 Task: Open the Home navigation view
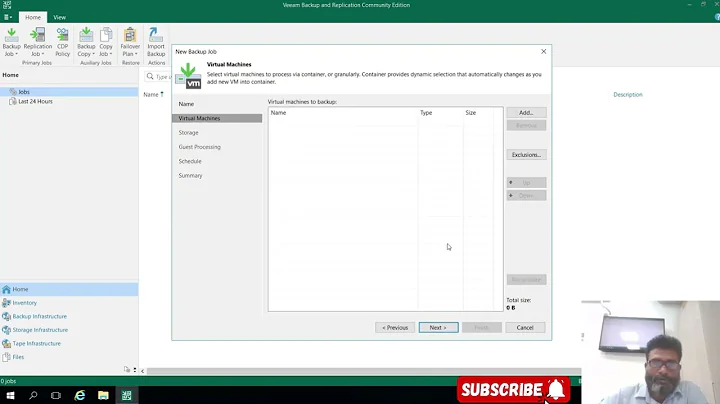pyautogui.click(x=69, y=289)
